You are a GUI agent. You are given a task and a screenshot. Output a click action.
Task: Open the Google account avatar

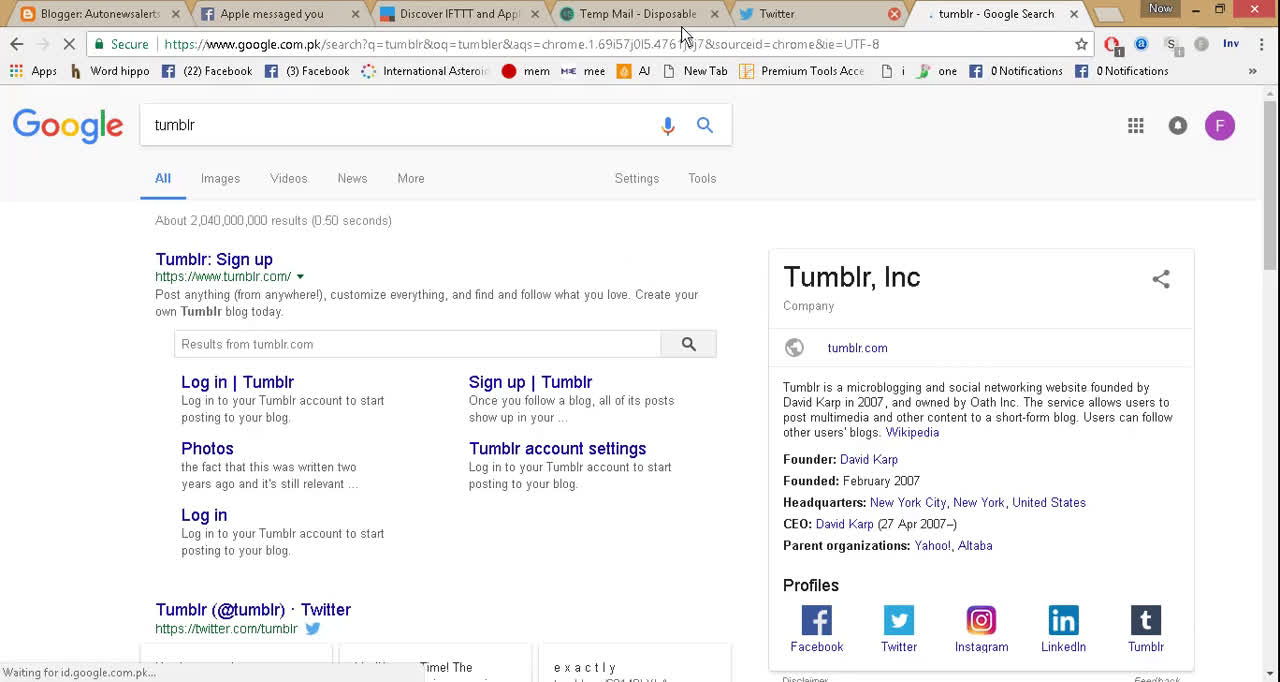coord(1219,126)
